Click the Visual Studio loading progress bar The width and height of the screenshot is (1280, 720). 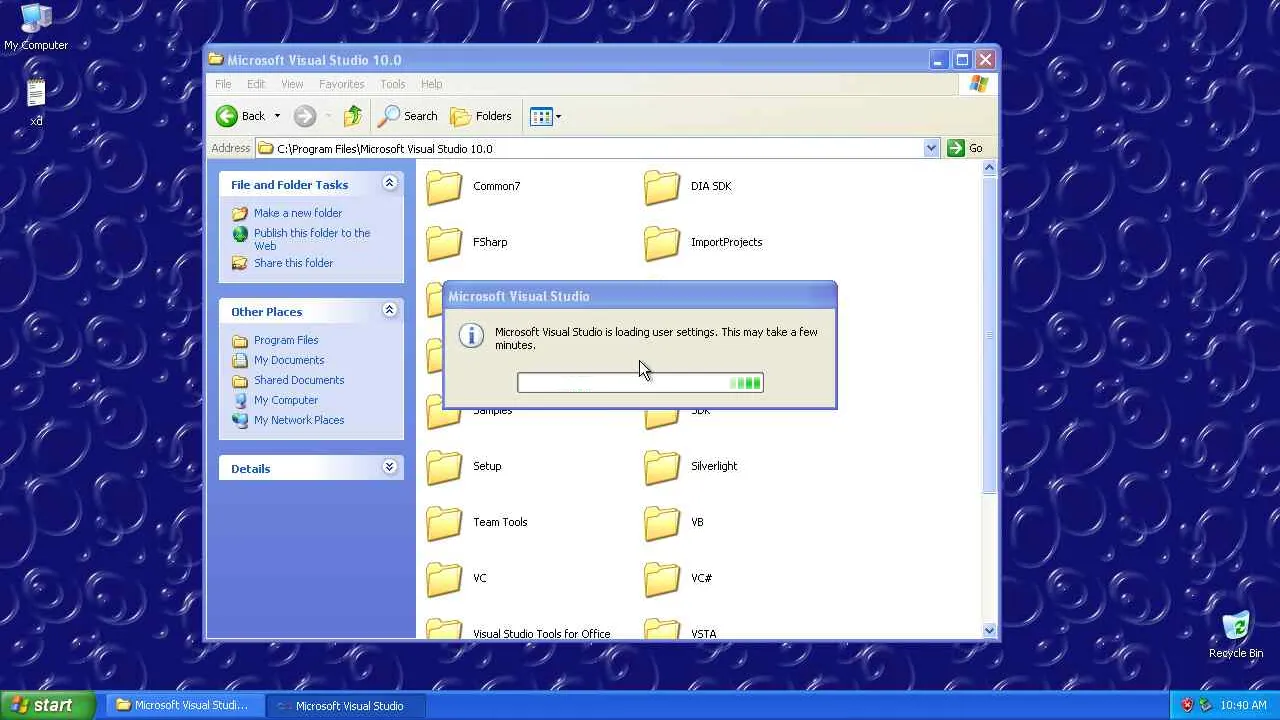(640, 383)
